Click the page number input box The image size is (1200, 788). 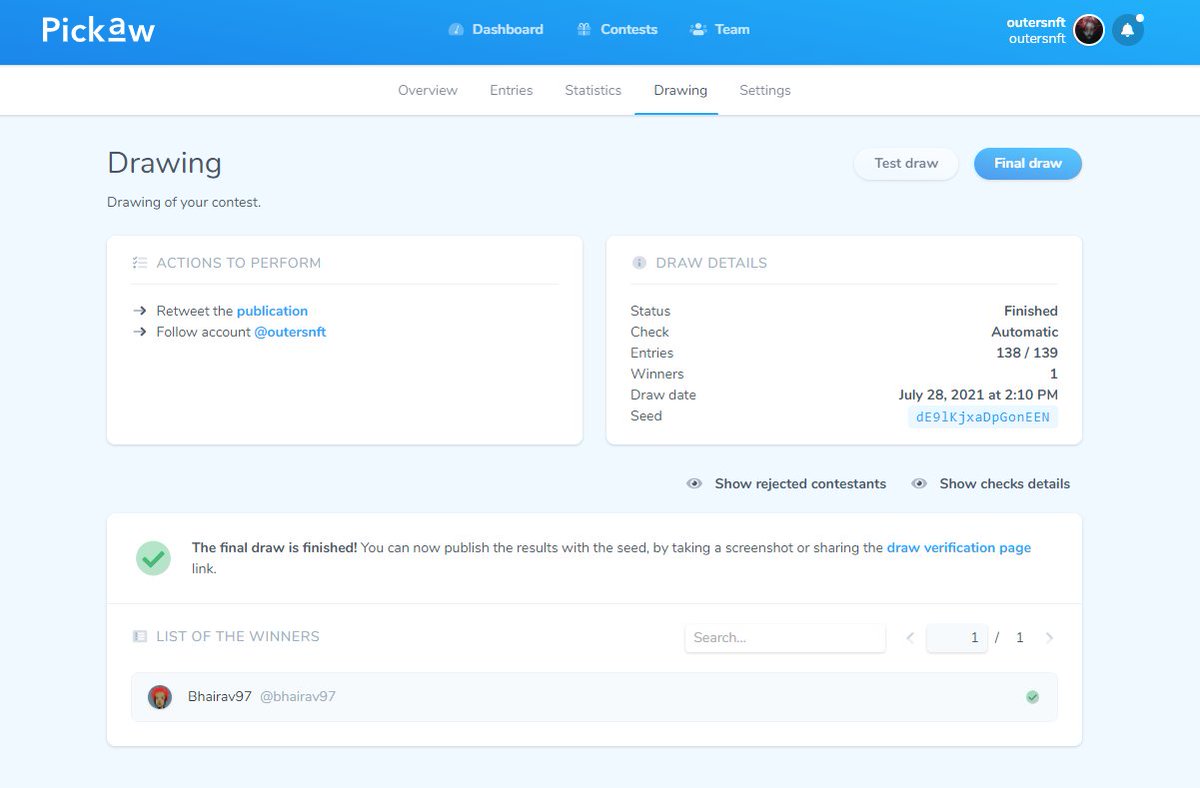click(957, 638)
